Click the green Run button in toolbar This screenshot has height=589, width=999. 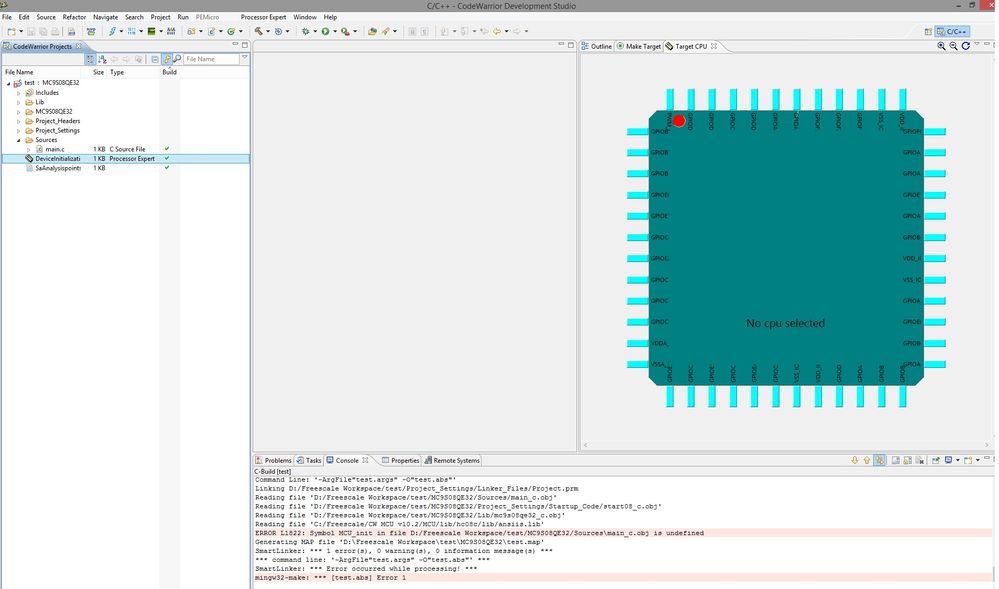click(325, 32)
